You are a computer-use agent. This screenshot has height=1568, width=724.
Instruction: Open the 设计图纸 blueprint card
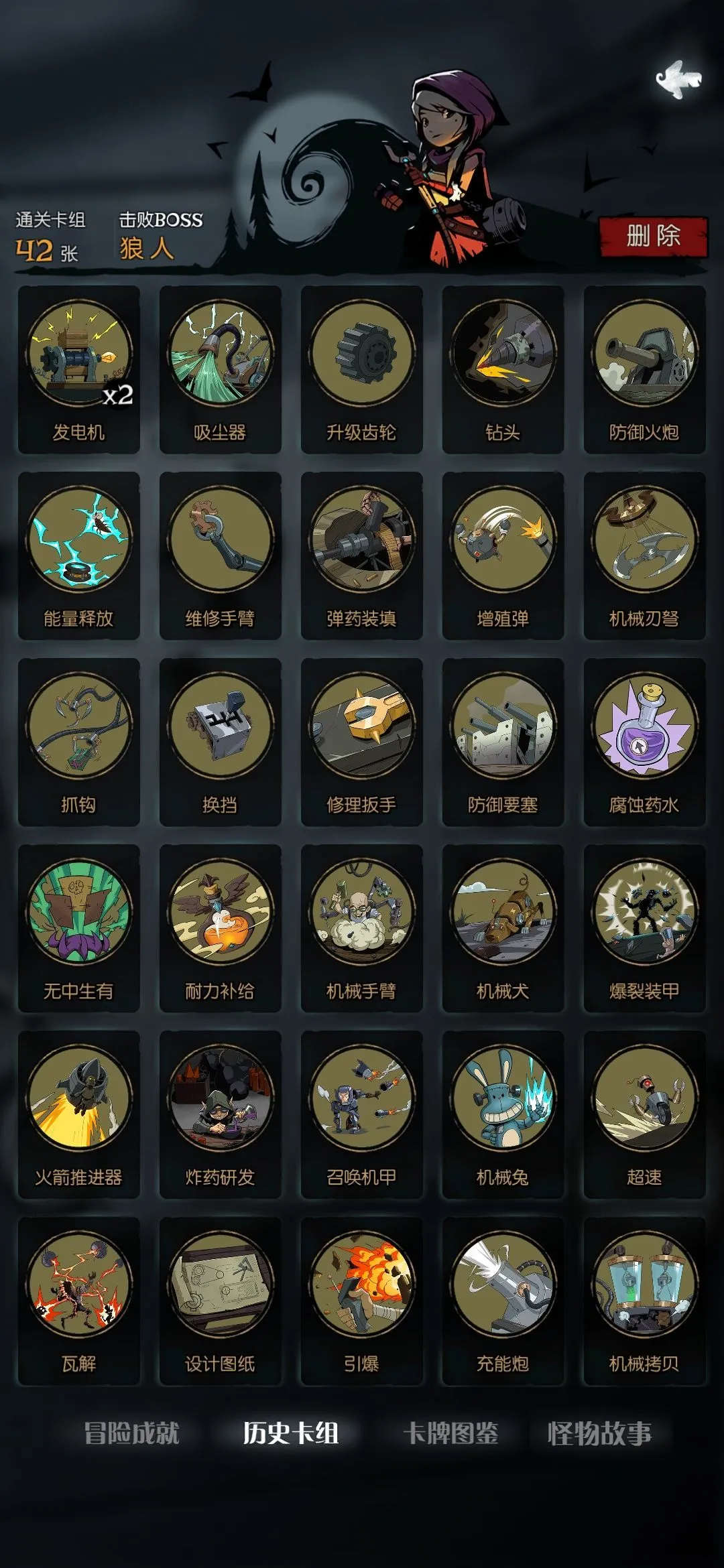pyautogui.click(x=220, y=1301)
